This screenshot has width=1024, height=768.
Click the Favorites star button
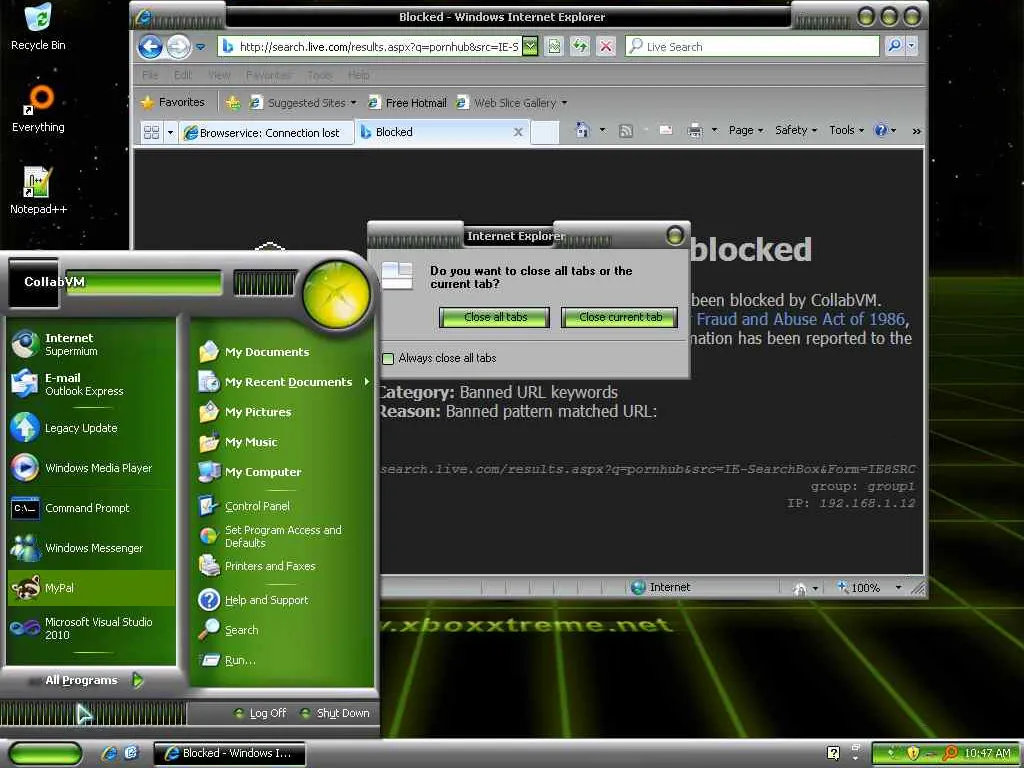pos(173,102)
